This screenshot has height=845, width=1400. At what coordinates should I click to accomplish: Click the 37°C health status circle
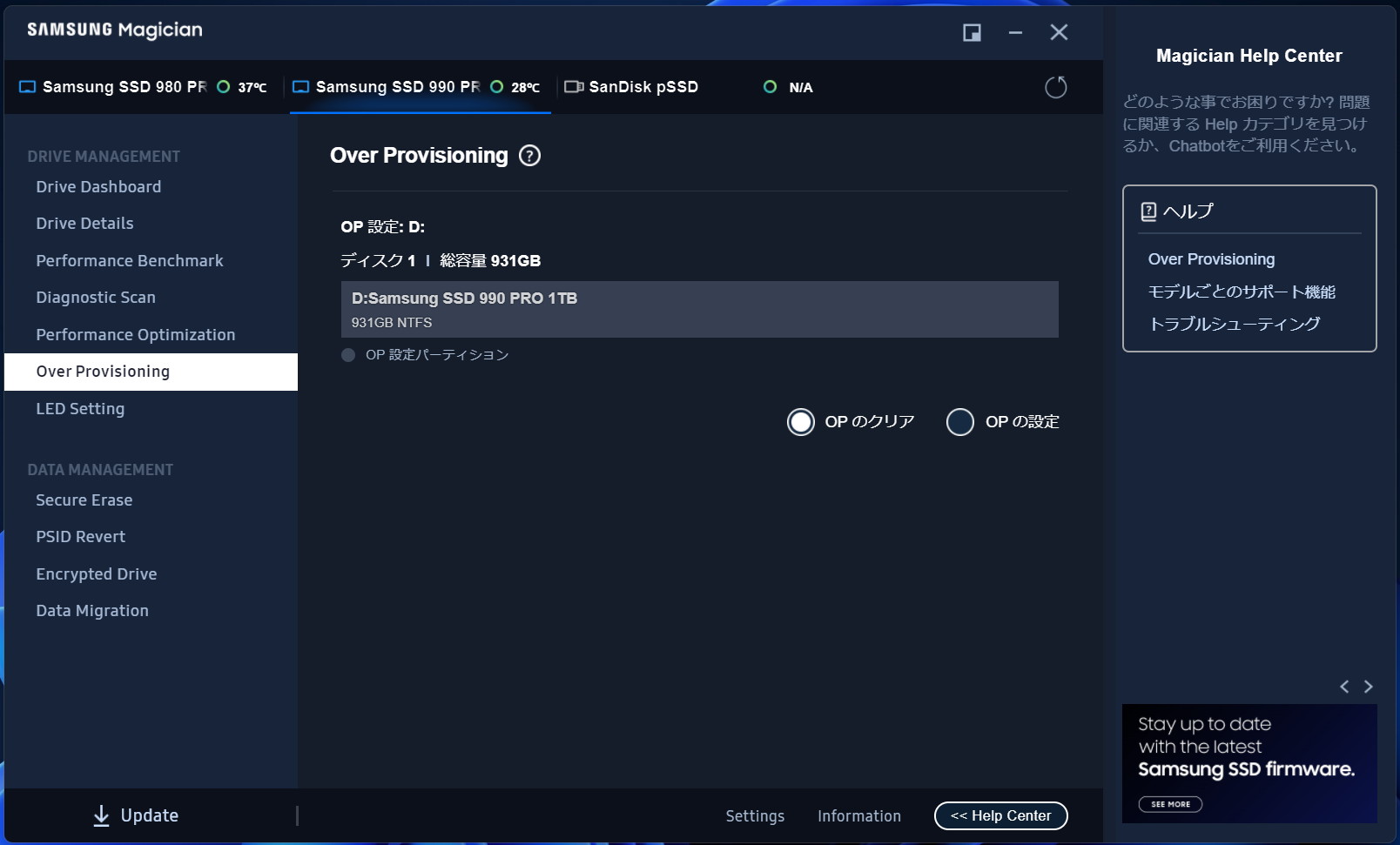click(x=224, y=87)
